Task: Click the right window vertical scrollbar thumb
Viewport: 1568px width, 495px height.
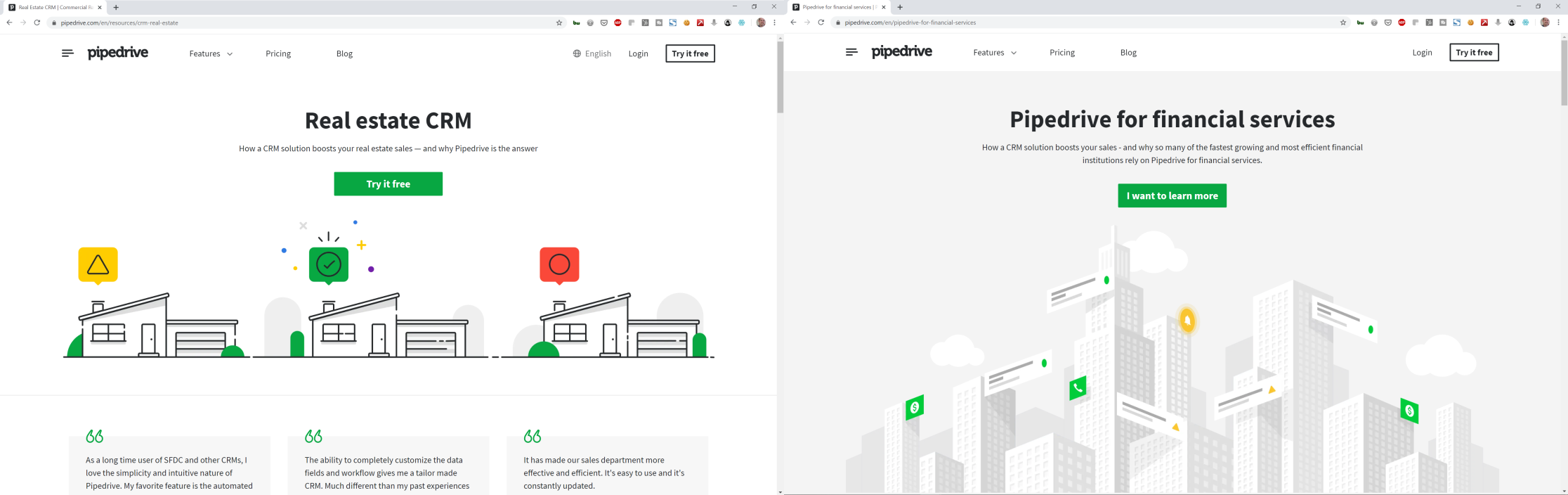Action: click(x=1564, y=72)
